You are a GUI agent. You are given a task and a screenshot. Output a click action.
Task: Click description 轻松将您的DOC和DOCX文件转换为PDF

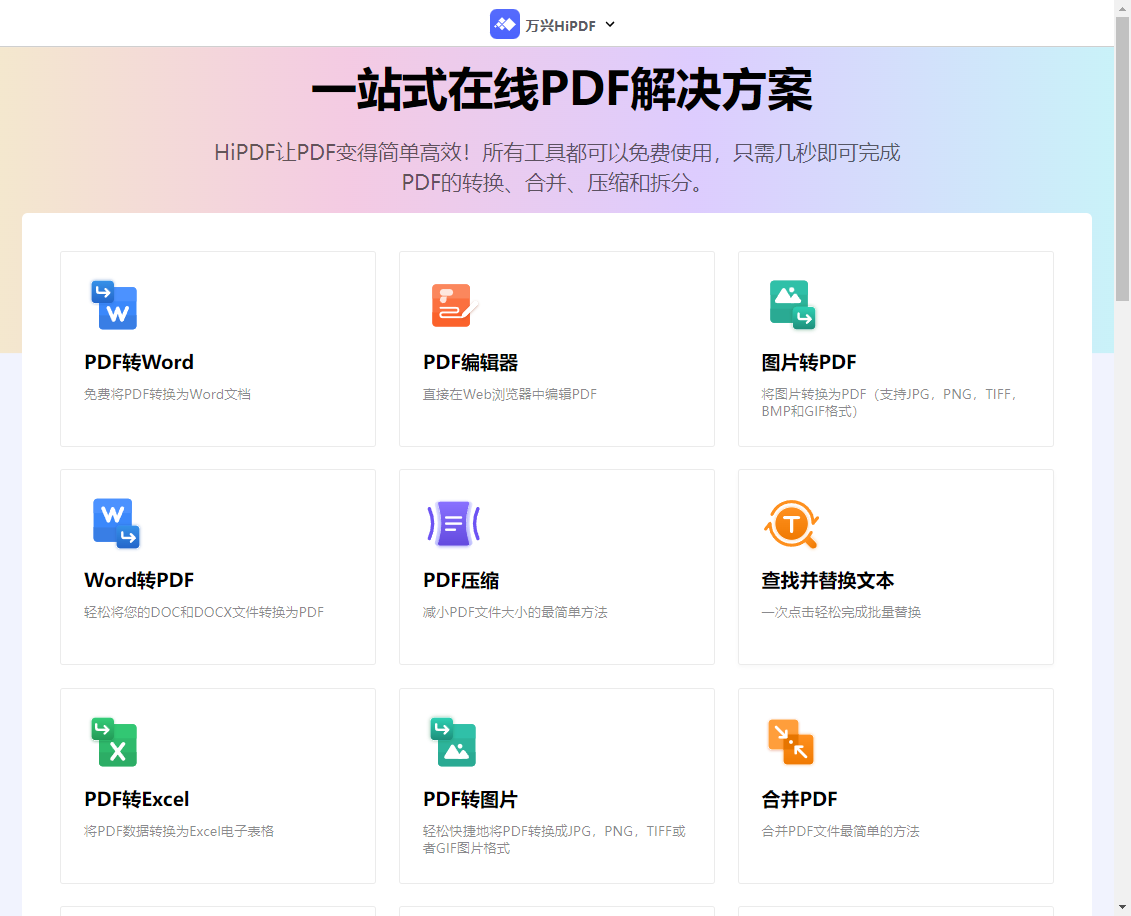204,612
